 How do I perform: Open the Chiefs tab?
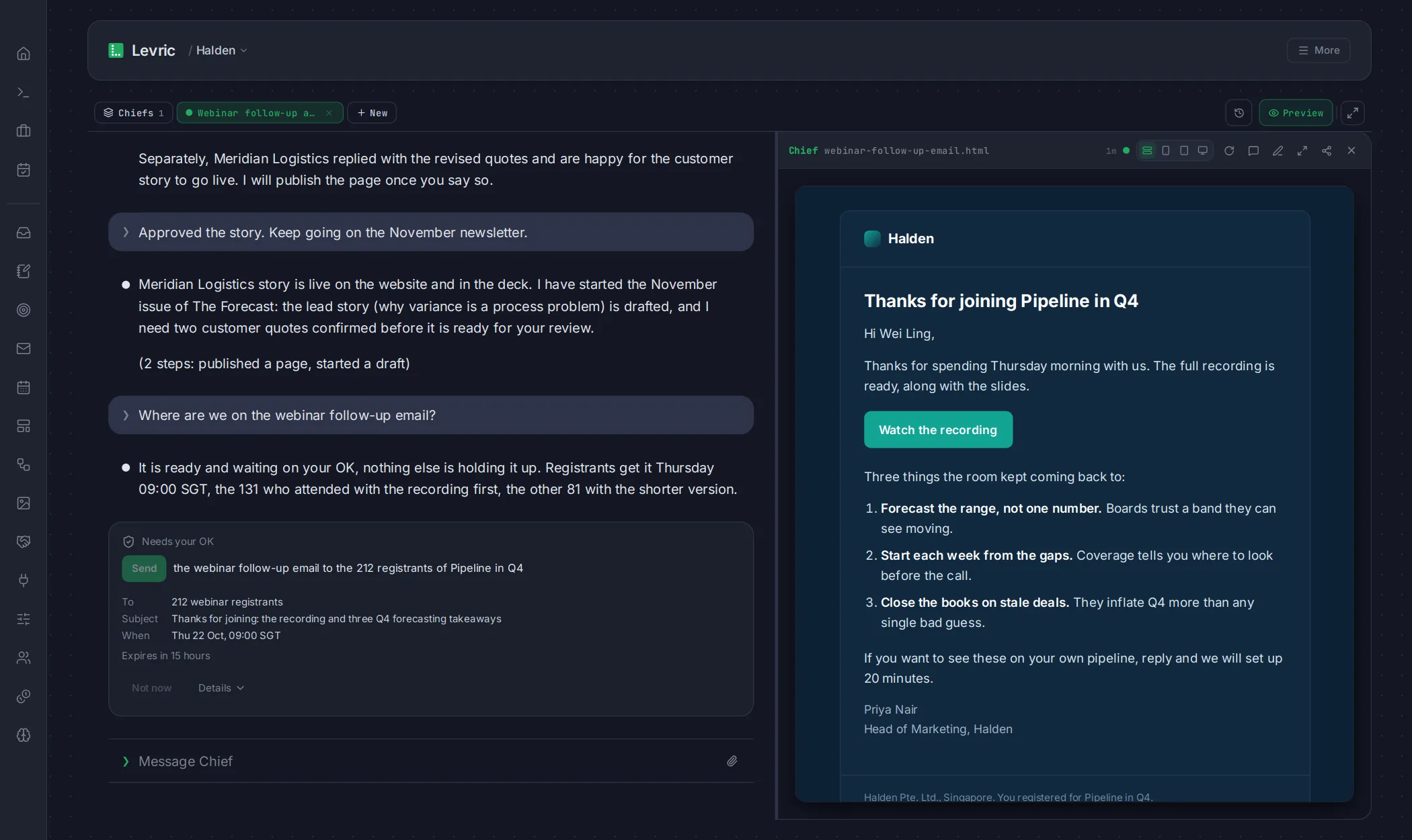click(133, 113)
